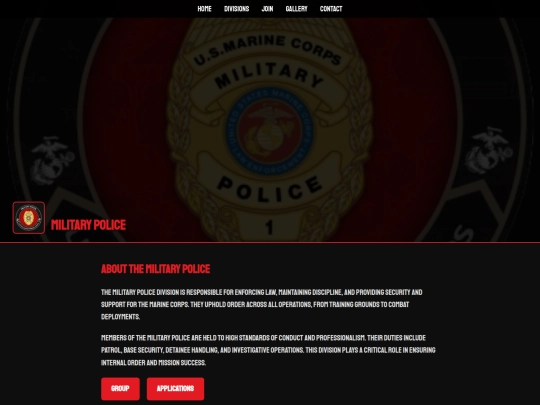
Task: Click the central Marine Corps seal on badge
Action: [270, 131]
